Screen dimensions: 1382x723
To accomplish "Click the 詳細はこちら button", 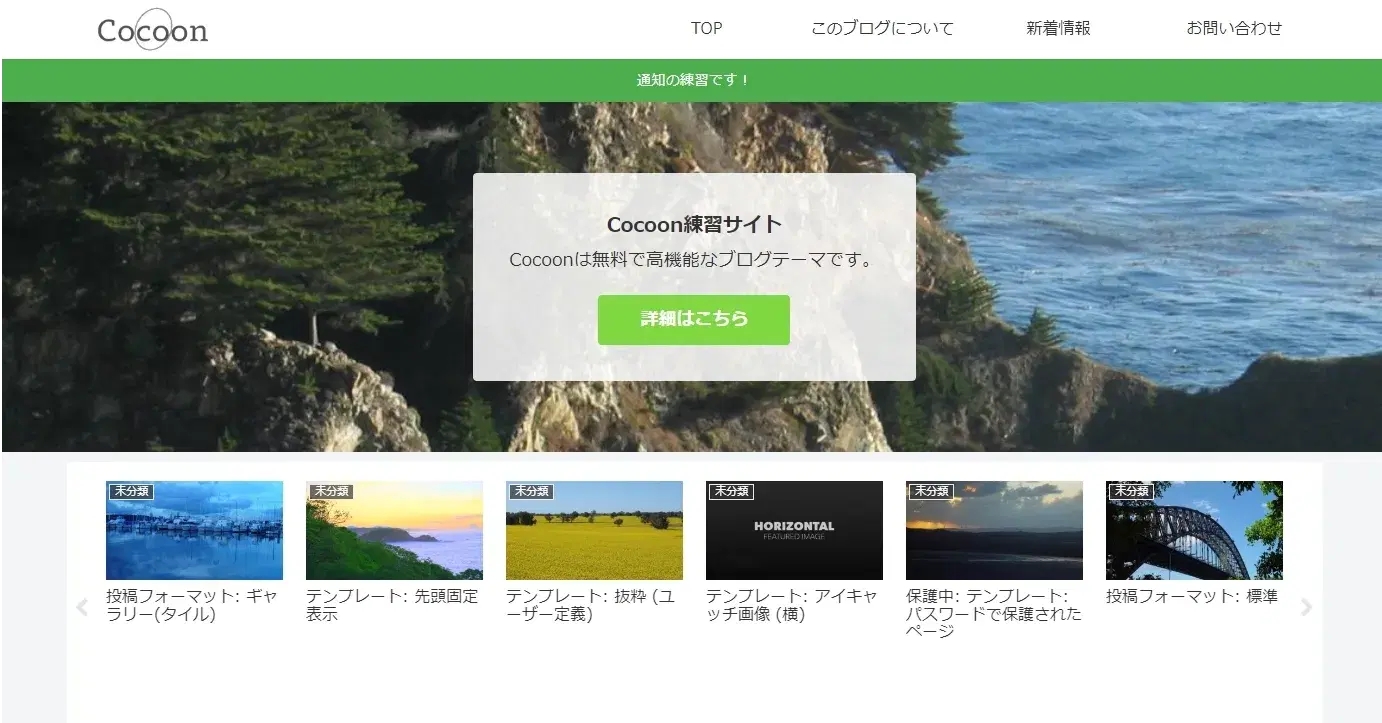I will point(693,319).
